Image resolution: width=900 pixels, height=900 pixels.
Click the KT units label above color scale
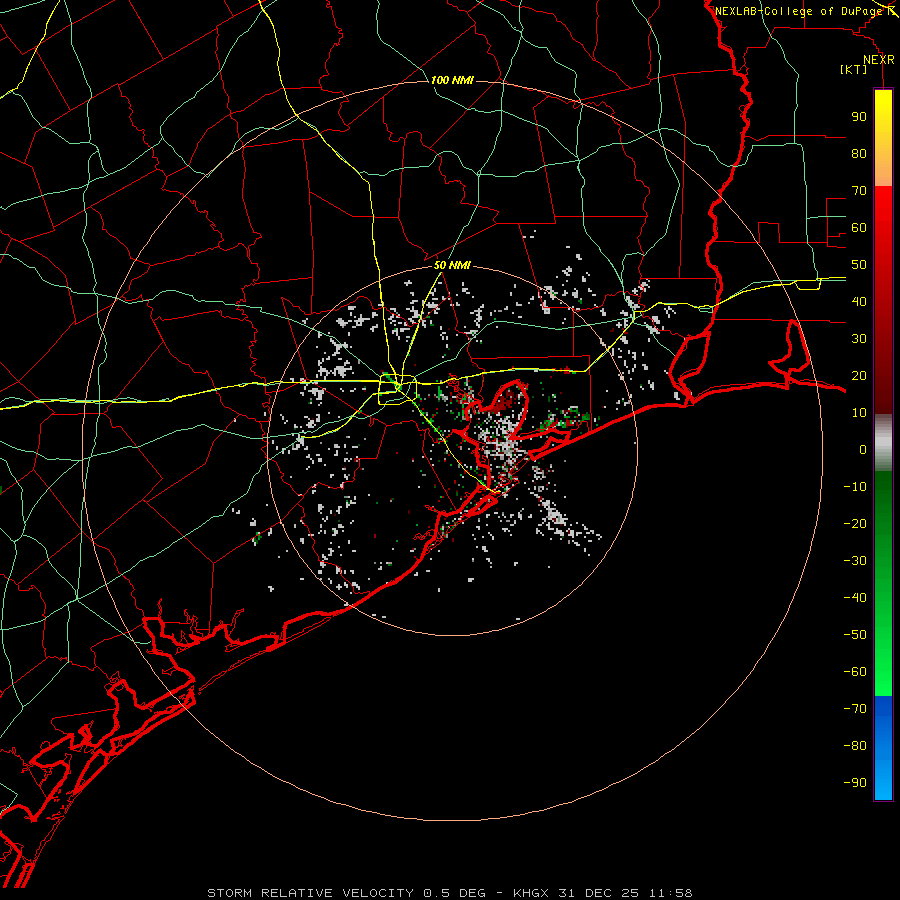(x=854, y=69)
